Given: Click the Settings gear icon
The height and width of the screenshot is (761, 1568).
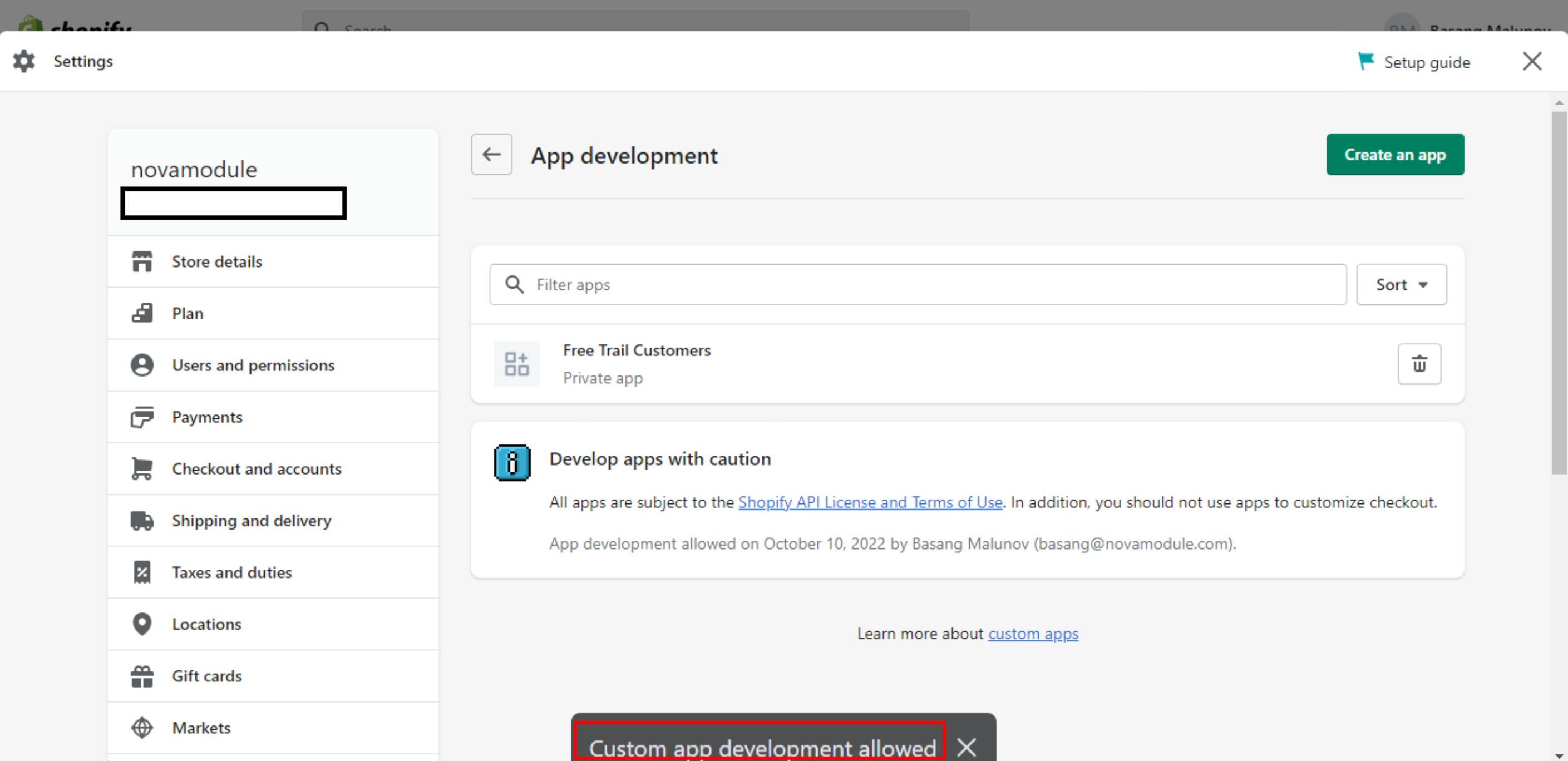Looking at the screenshot, I should 24,61.
